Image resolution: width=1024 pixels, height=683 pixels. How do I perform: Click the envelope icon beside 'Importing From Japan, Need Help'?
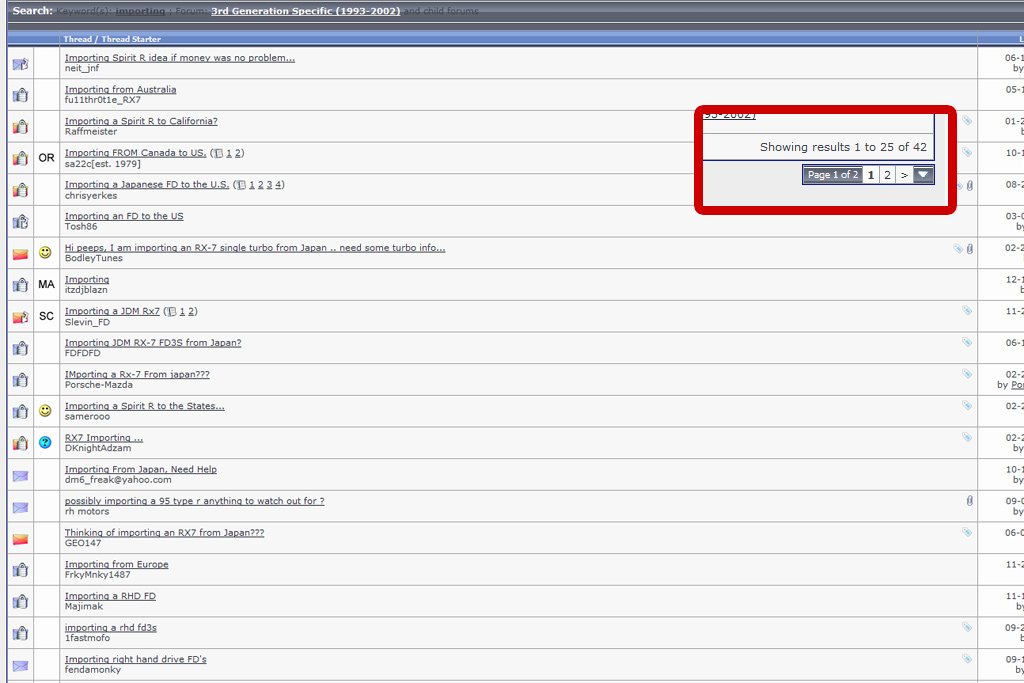pyautogui.click(x=20, y=475)
